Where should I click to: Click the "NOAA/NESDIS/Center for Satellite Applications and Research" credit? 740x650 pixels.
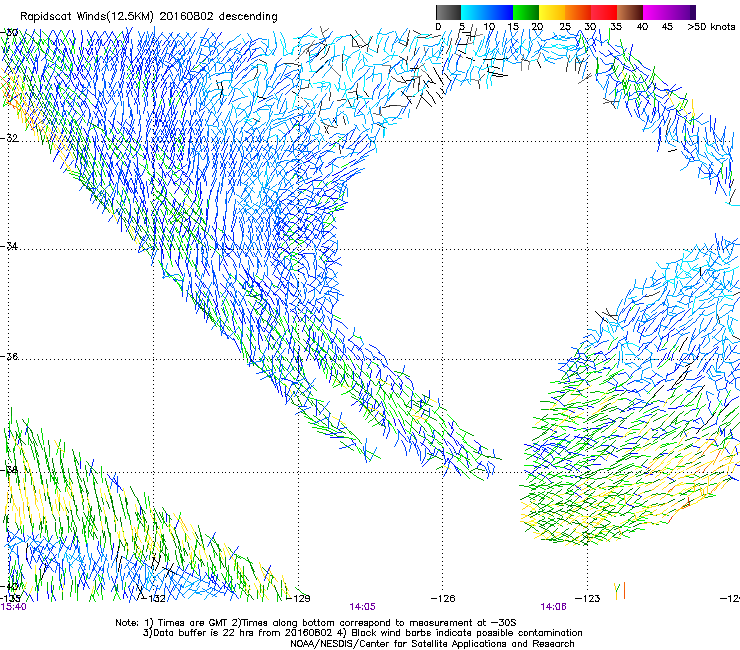(x=432, y=644)
